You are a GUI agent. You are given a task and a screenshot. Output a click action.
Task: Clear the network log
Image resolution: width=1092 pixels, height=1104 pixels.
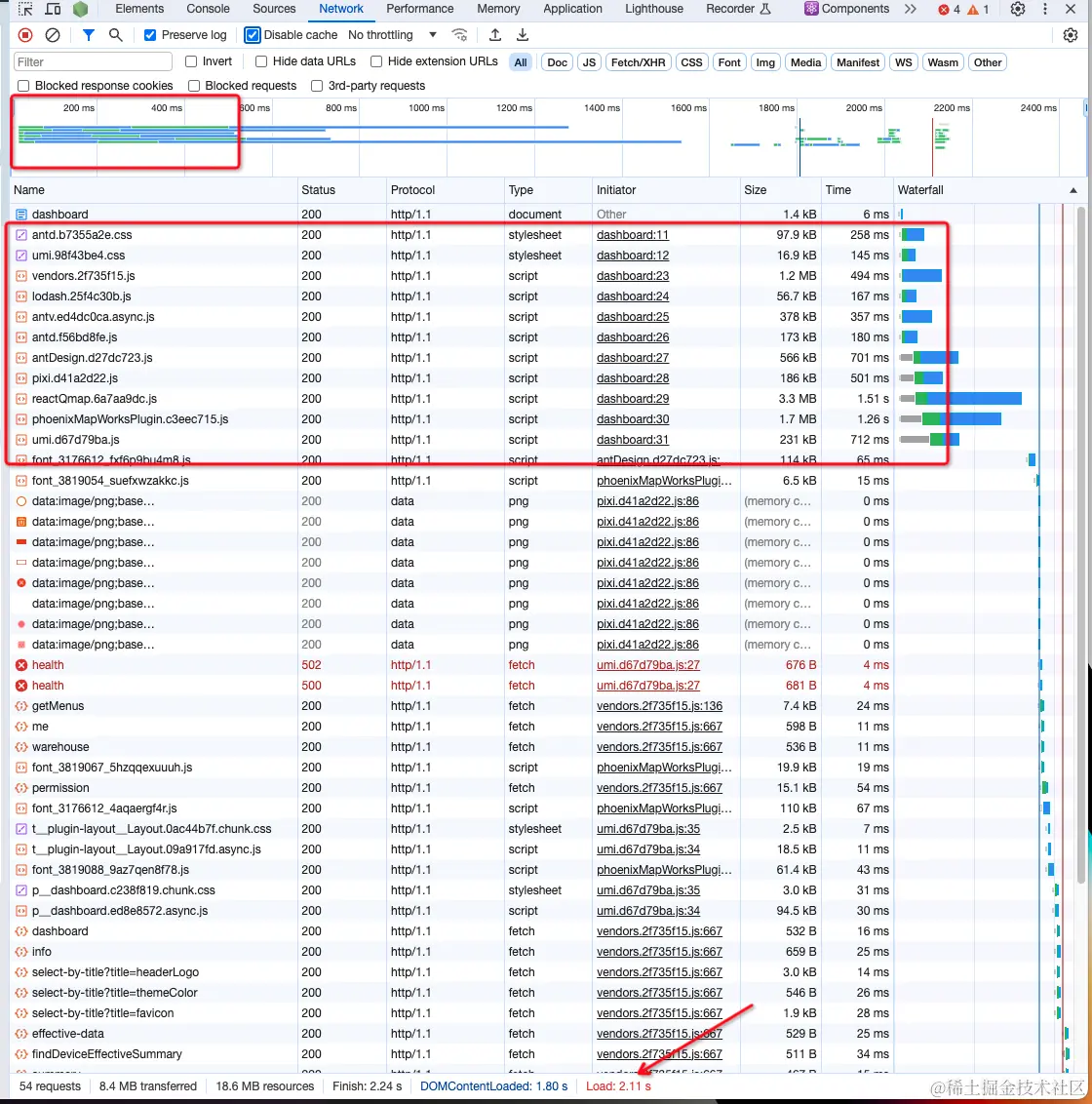(52, 35)
